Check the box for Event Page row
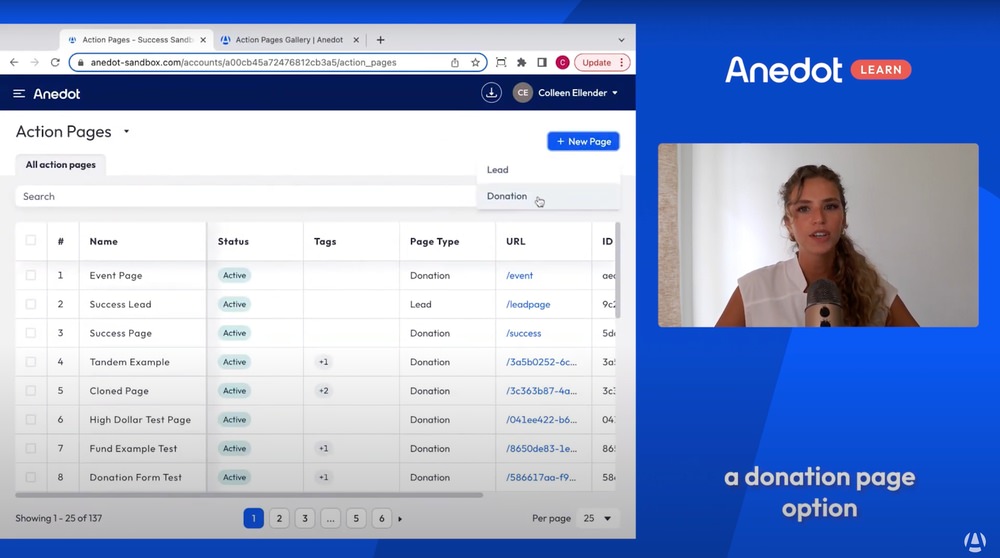 pyautogui.click(x=31, y=275)
